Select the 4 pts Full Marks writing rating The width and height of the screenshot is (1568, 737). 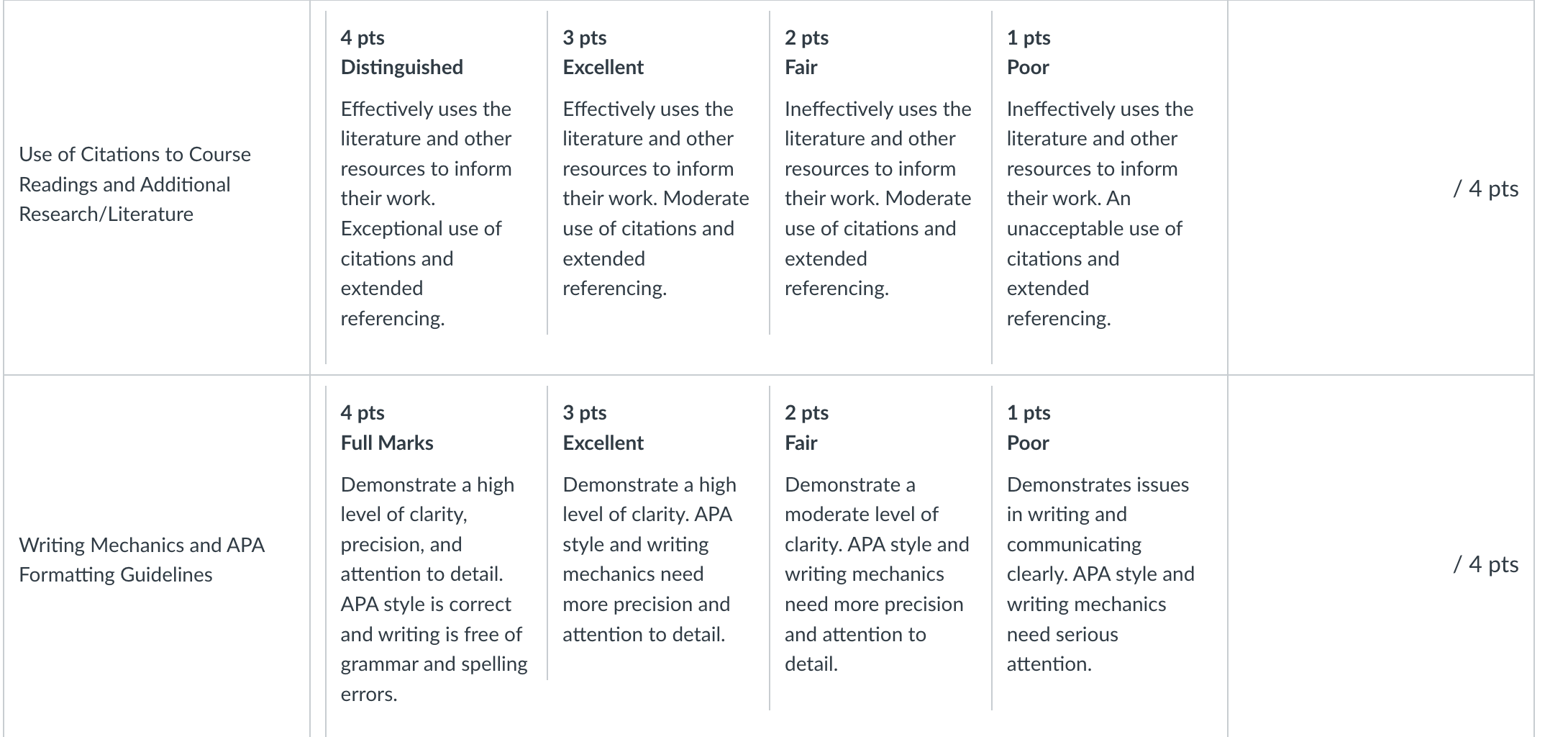(436, 561)
